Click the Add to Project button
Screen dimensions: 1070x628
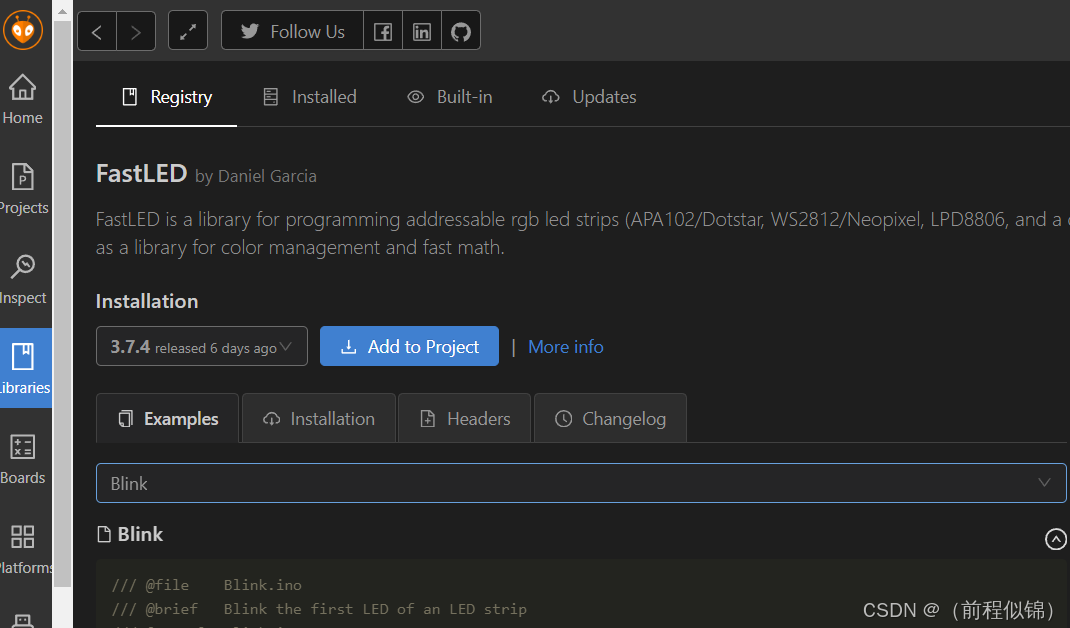pos(409,346)
